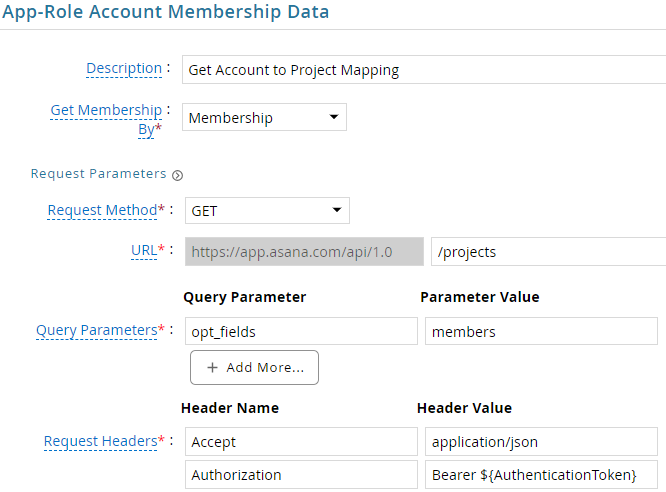Edit the application/json header value field
This screenshot has width=666, height=492.
541,441
